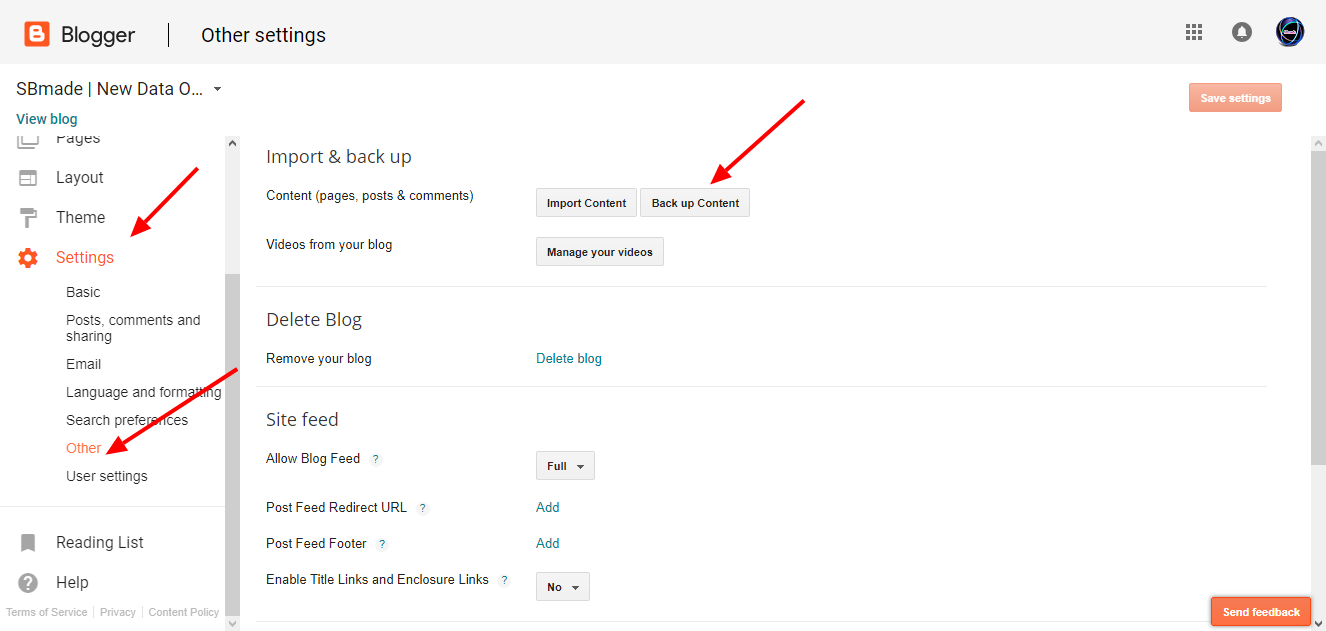
Task: Open the Allow Blog Feed Full dropdown
Action: click(x=565, y=465)
